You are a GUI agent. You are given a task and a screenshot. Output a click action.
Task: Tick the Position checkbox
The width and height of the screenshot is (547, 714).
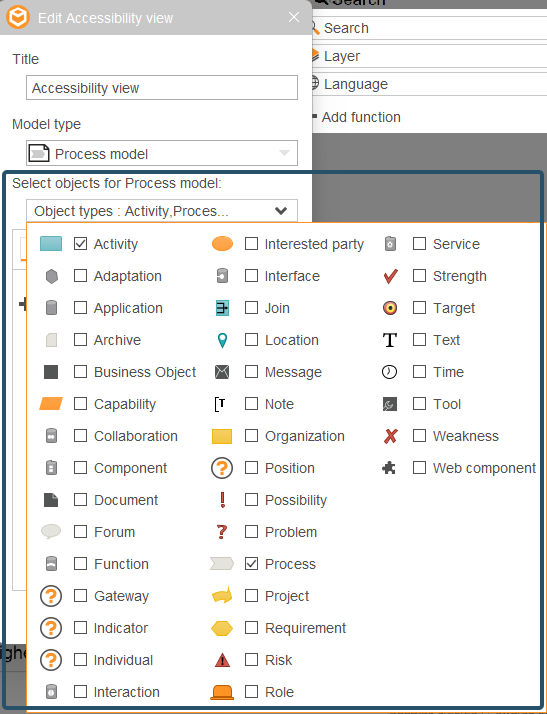tap(251, 468)
